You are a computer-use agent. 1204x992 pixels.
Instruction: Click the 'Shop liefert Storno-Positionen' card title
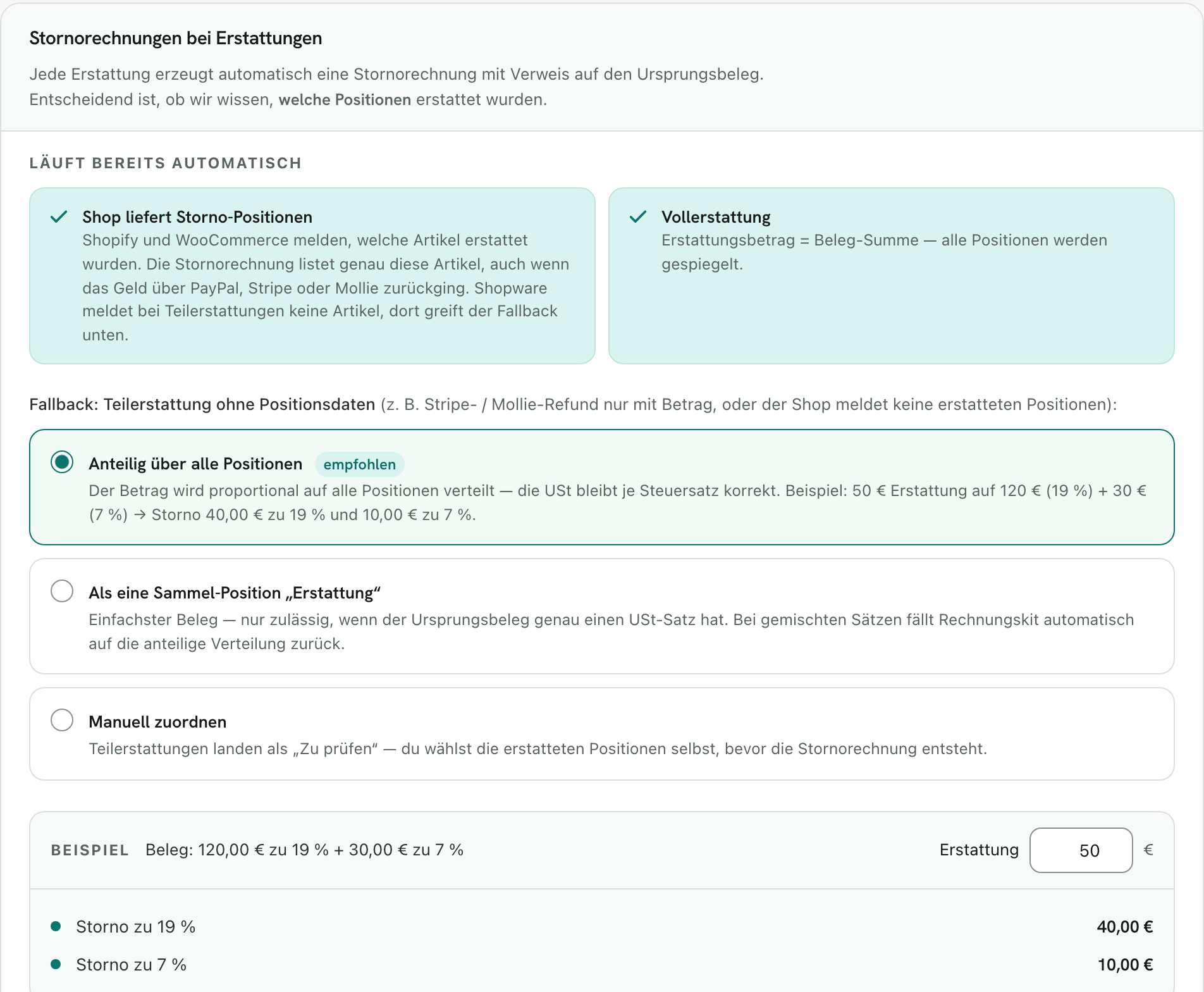pos(197,217)
